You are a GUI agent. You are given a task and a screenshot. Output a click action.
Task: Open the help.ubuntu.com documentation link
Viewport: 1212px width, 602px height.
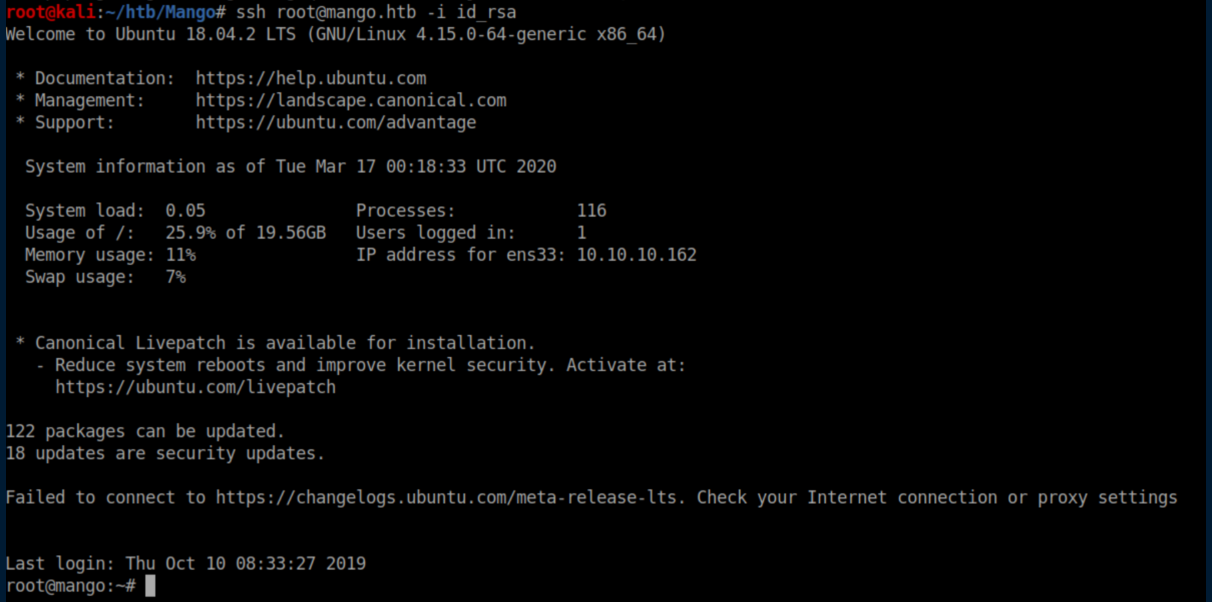pyautogui.click(x=310, y=78)
